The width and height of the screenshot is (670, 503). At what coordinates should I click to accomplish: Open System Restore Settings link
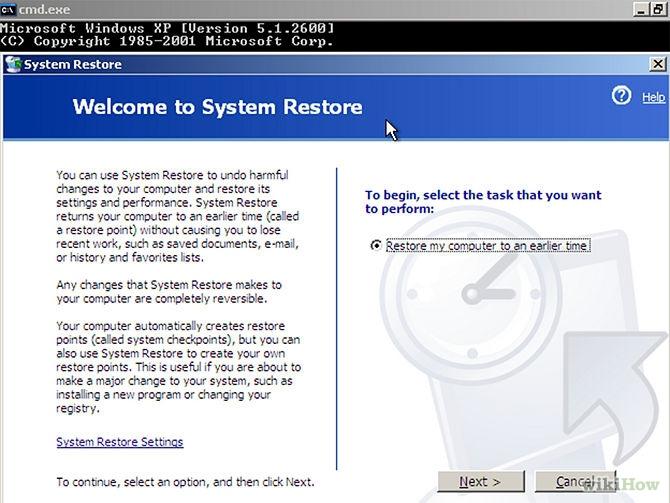tap(120, 441)
